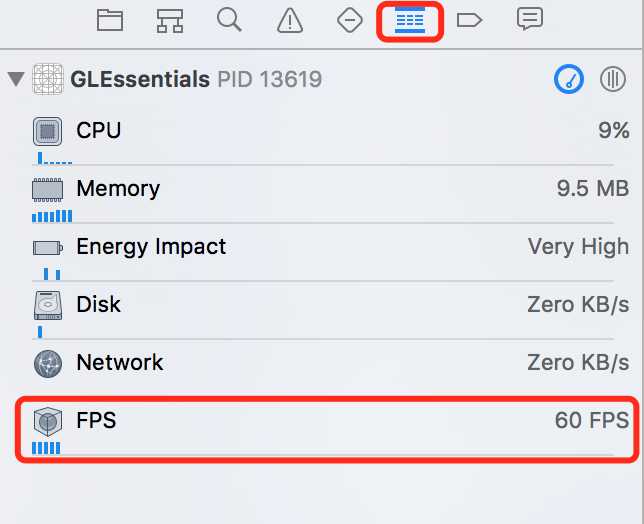Image resolution: width=644 pixels, height=524 pixels.
Task: Open the Find navigator magnifier icon
Action: click(x=229, y=20)
